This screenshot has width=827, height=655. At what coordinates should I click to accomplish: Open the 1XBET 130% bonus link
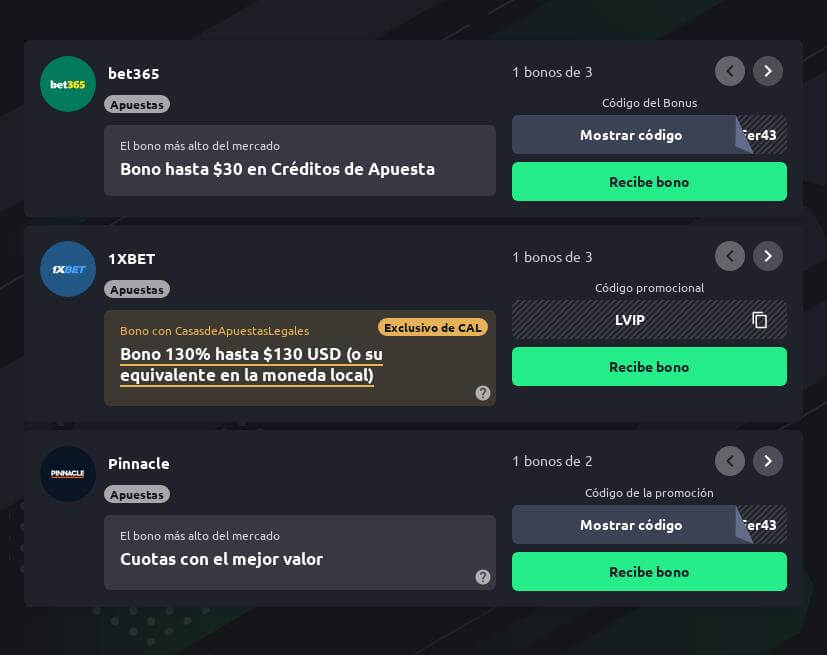point(251,365)
